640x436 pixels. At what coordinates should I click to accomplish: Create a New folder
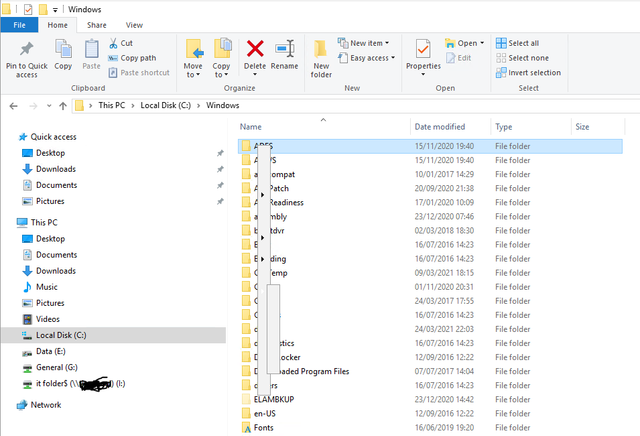point(321,59)
